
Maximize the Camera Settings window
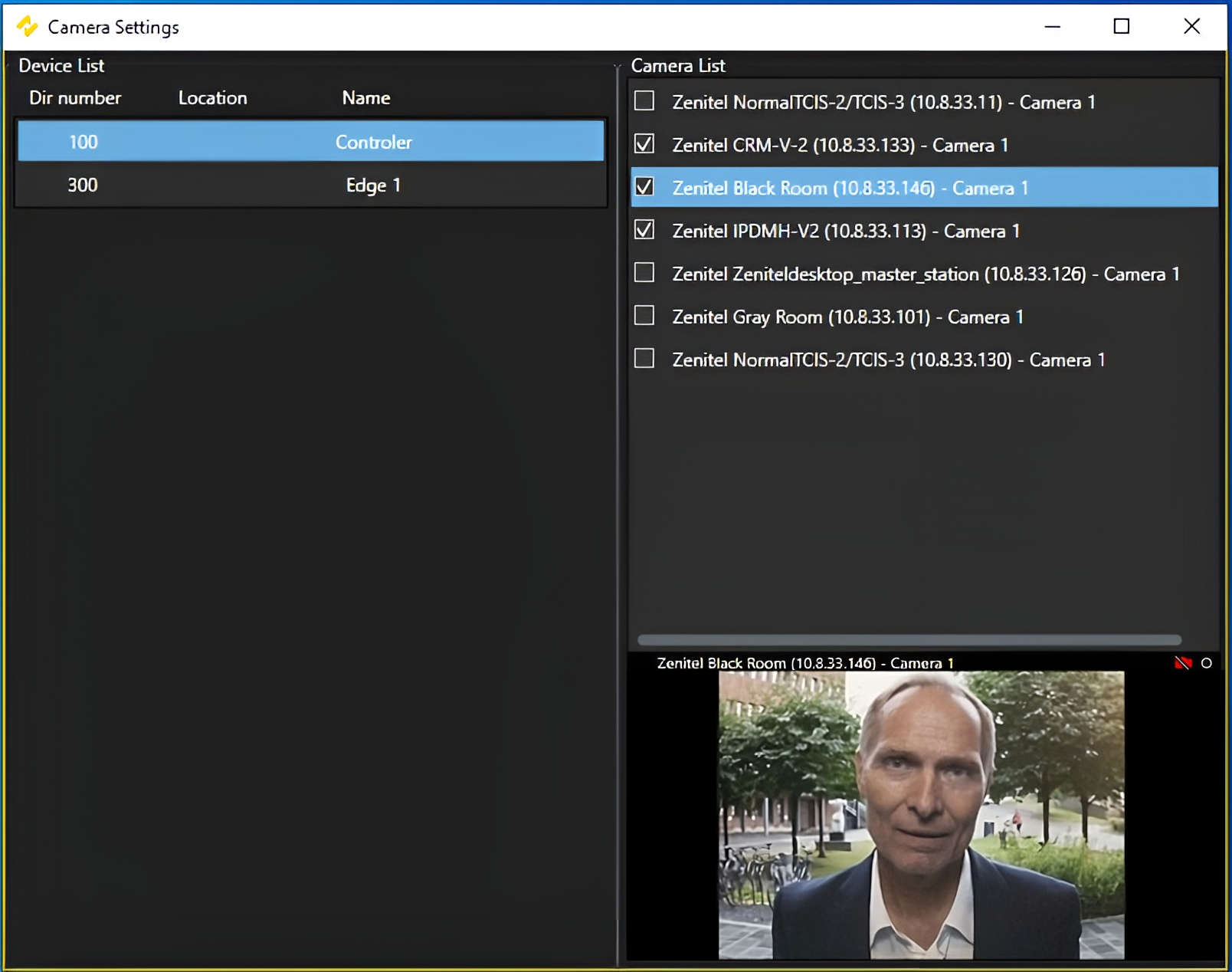(x=1122, y=27)
